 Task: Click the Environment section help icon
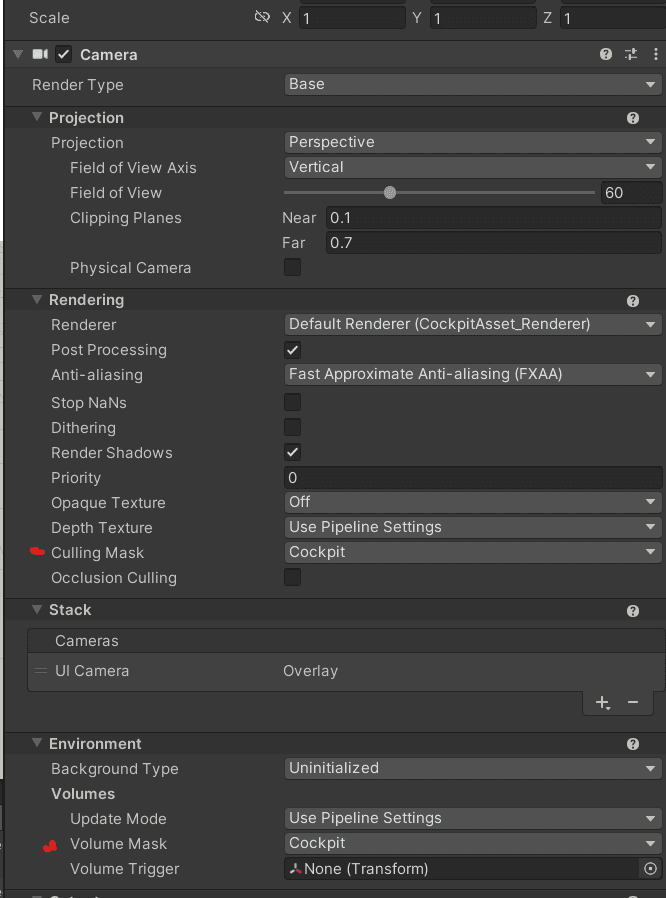click(x=633, y=744)
